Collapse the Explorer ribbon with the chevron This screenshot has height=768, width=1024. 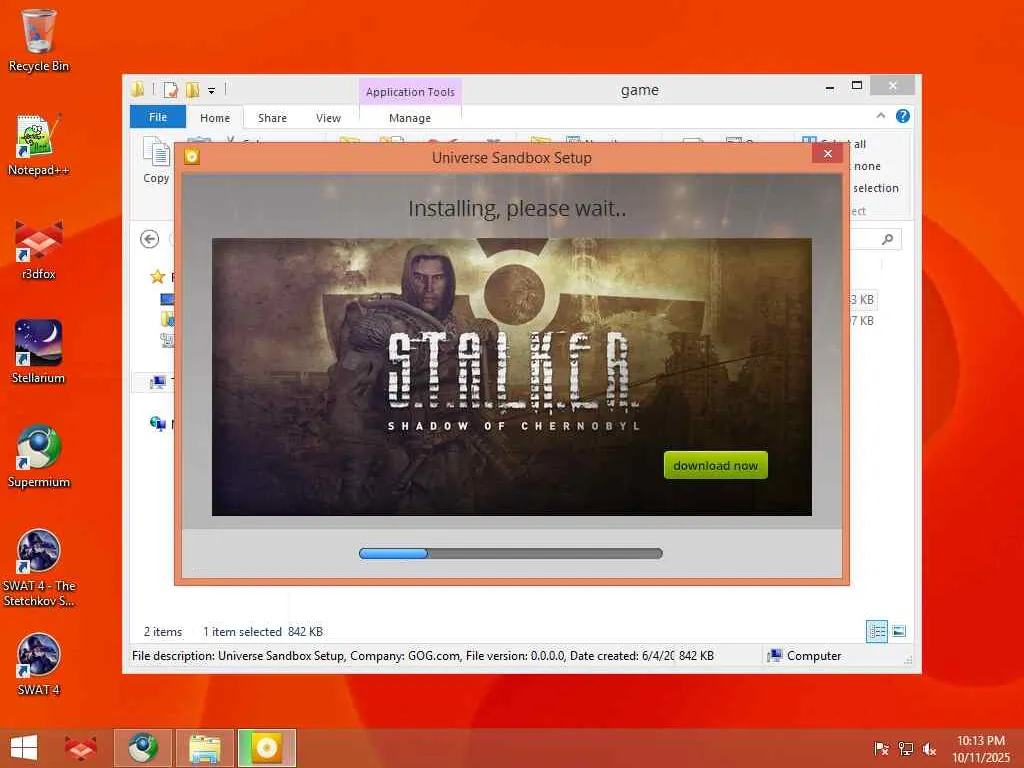click(881, 116)
